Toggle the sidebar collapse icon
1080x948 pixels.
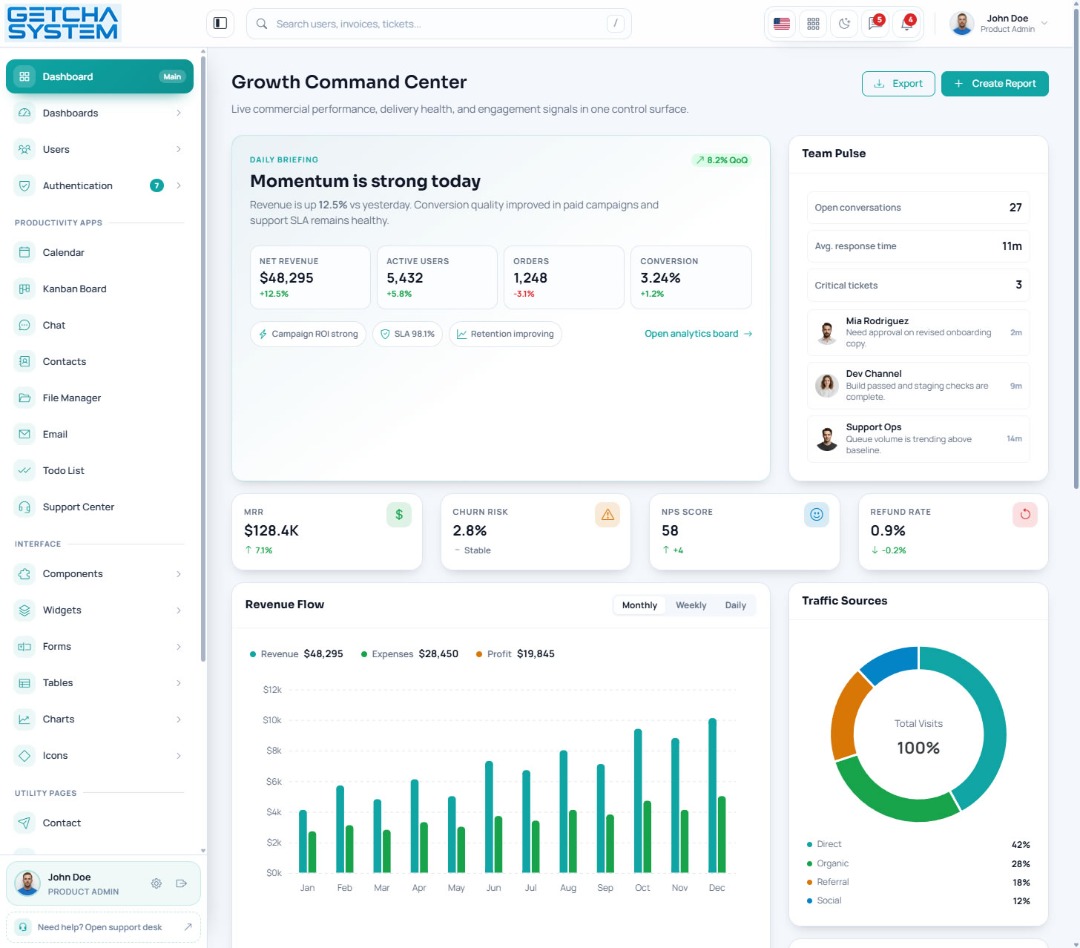coord(220,23)
